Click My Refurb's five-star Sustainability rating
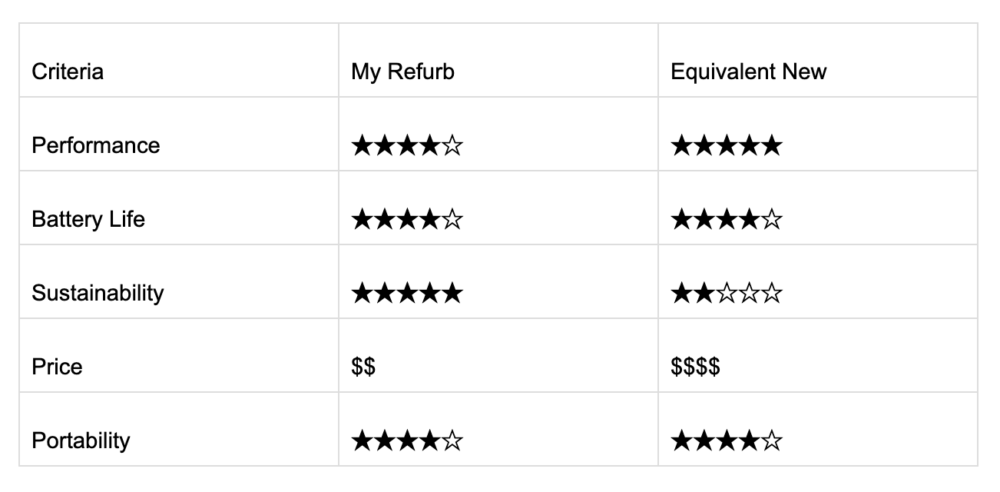Viewport: 1000px width, 492px height. [x=407, y=294]
